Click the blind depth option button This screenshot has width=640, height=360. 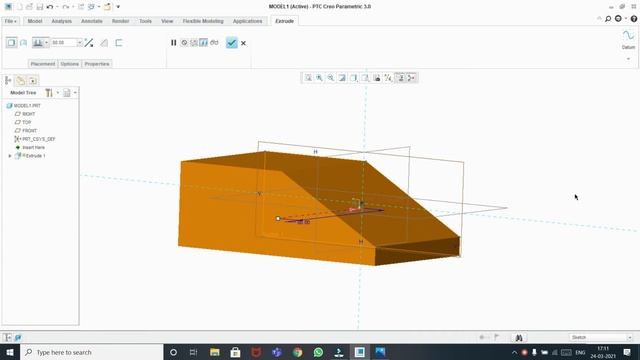pyautogui.click(x=38, y=42)
